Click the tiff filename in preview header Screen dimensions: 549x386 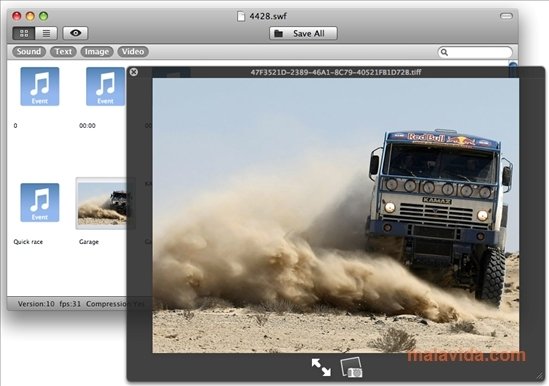336,73
